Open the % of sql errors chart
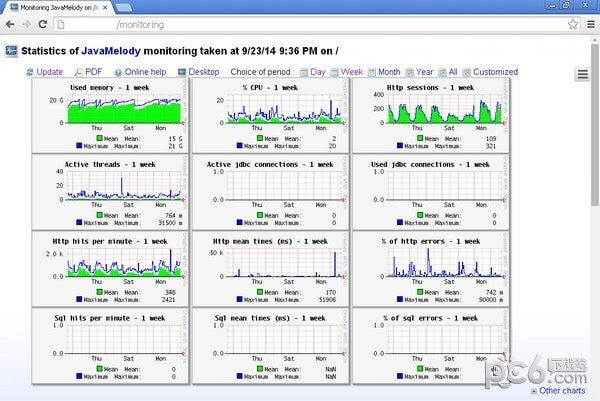The width and height of the screenshot is (600, 401). pos(431,346)
